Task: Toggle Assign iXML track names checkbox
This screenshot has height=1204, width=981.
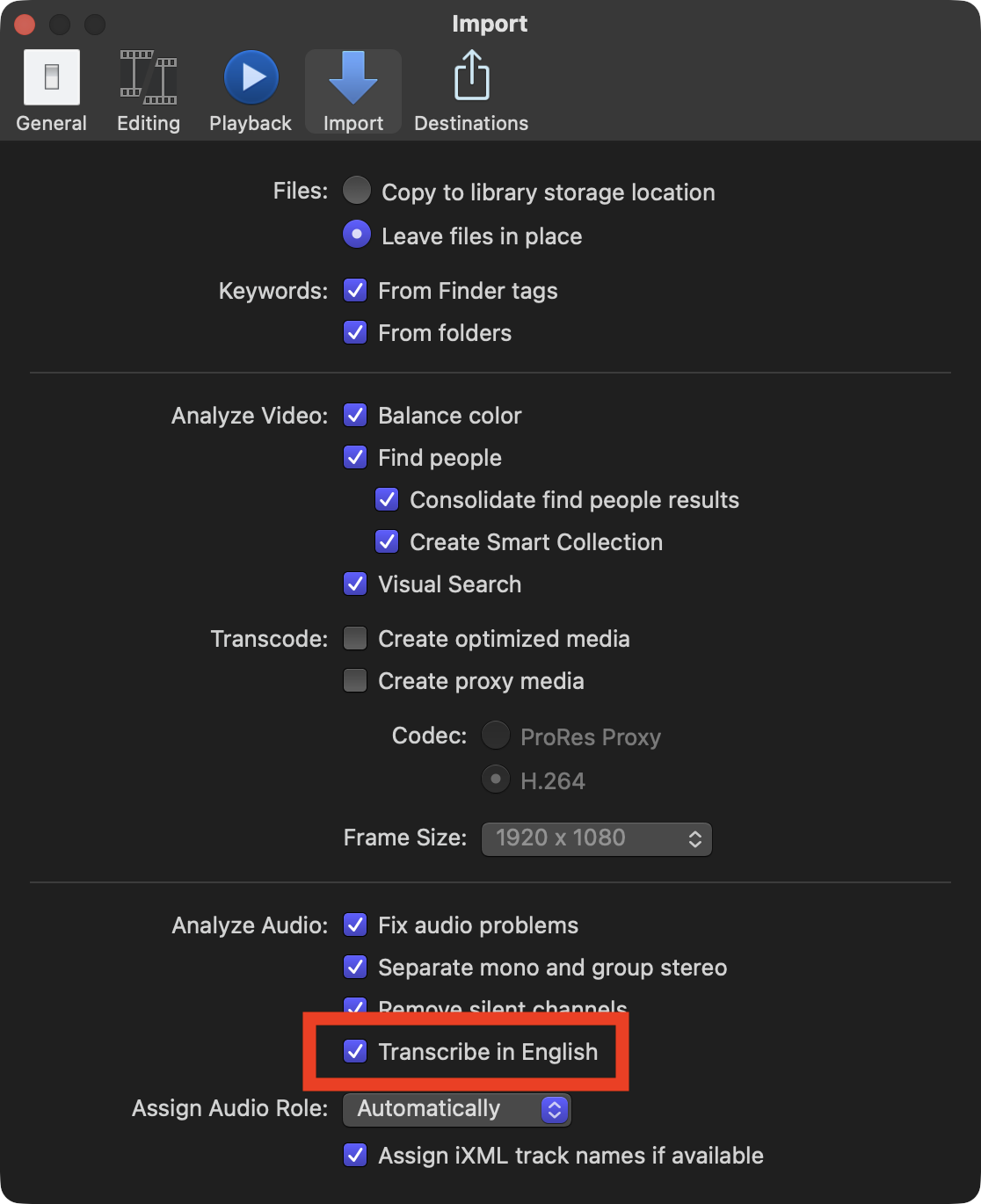Action: click(x=355, y=1155)
